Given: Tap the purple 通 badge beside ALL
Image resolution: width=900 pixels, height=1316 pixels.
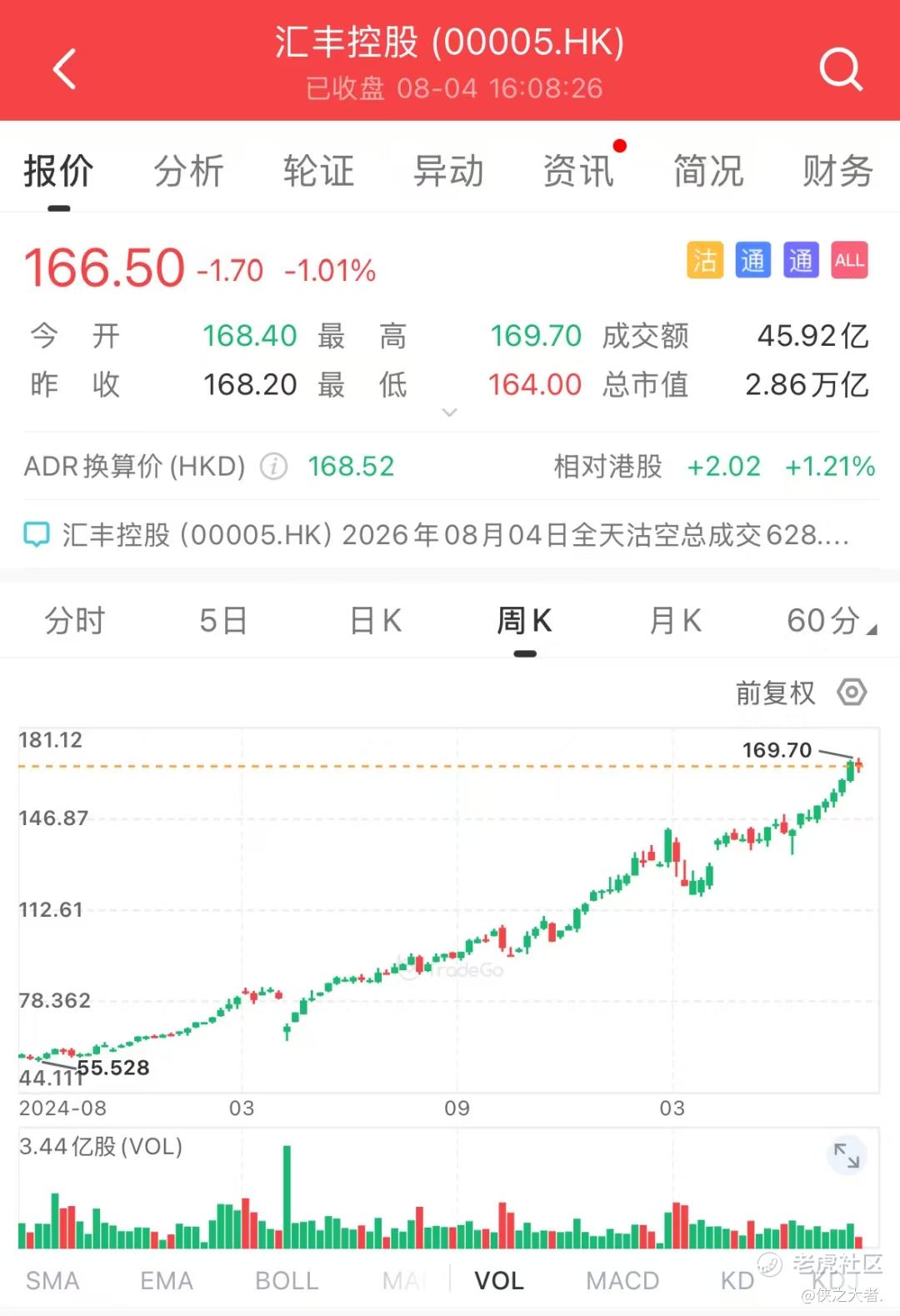Looking at the screenshot, I should 801,260.
